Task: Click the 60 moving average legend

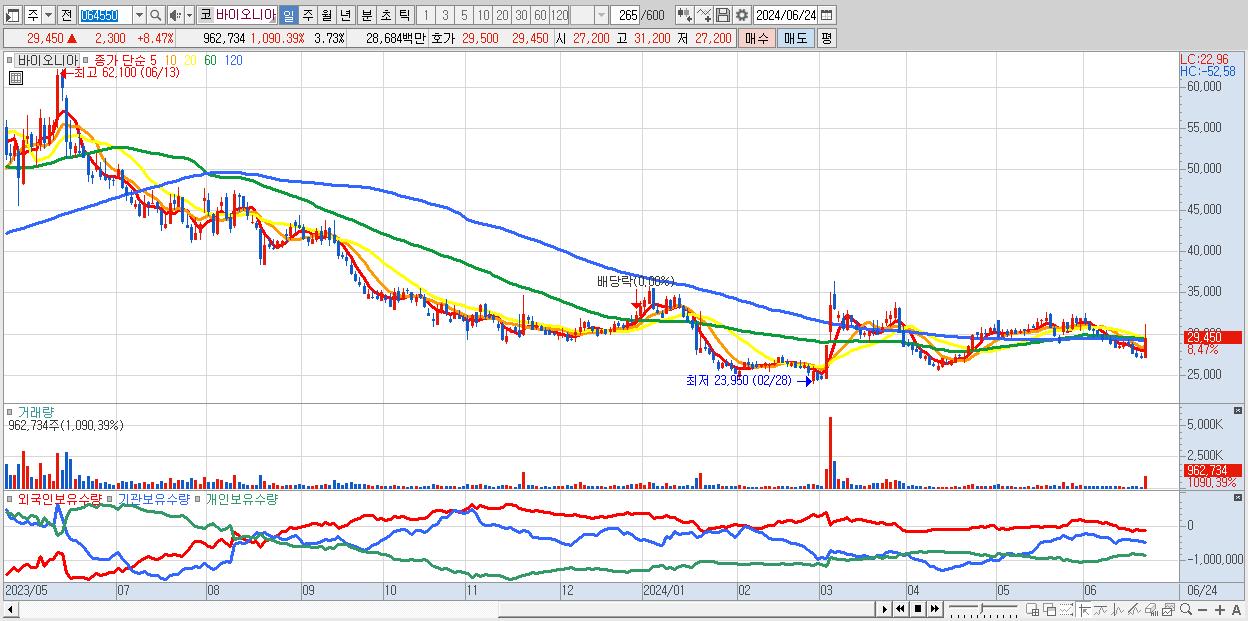Action: [210, 60]
